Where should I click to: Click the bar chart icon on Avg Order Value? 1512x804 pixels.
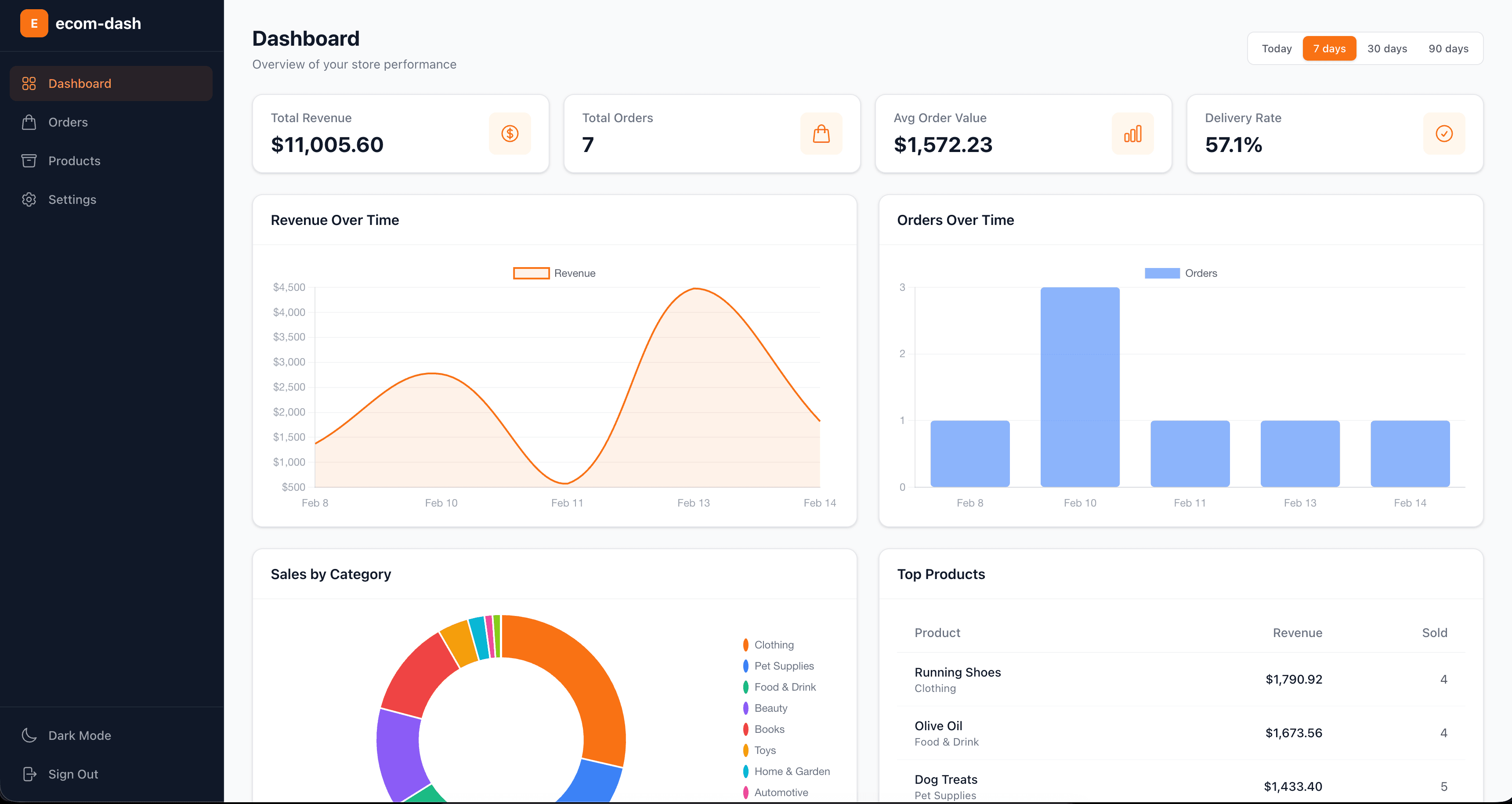click(1132, 133)
